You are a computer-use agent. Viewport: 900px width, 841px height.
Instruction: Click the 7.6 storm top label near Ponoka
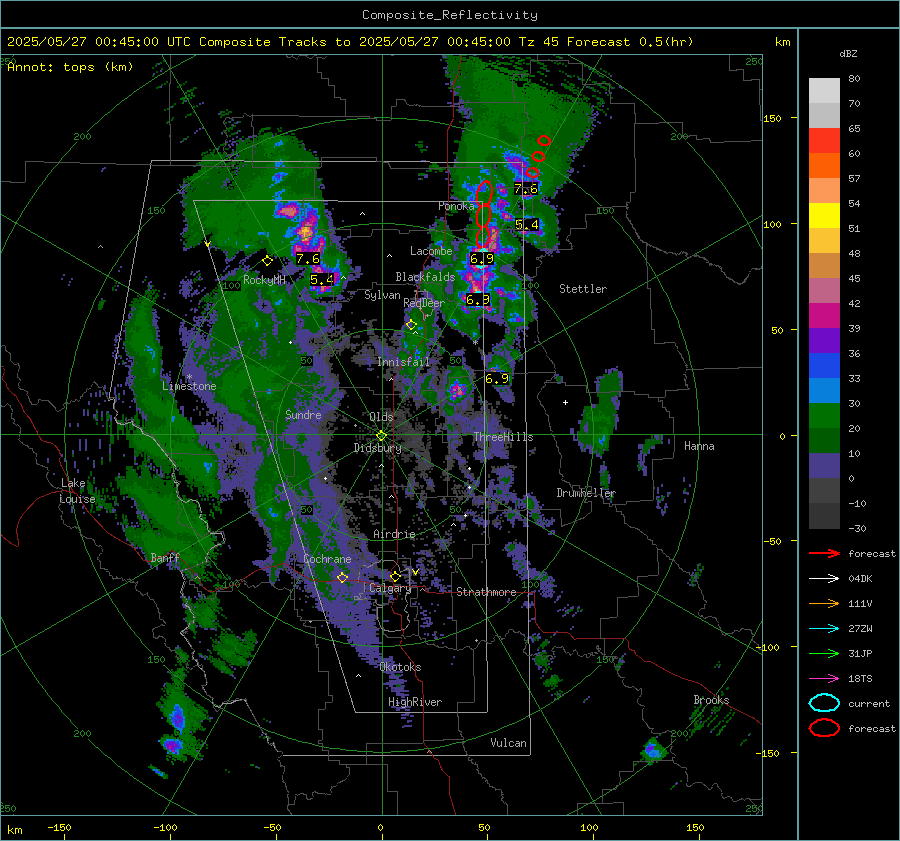526,189
